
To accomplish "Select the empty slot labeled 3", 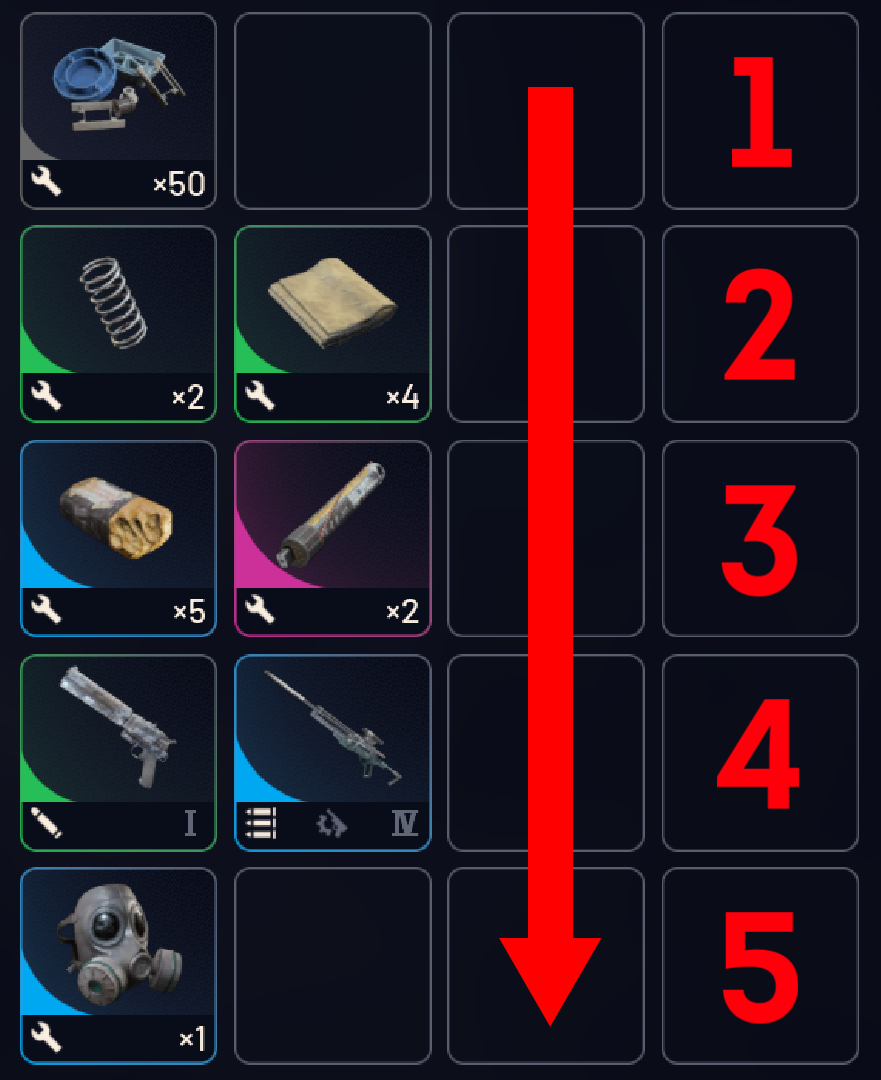I will pos(760,538).
